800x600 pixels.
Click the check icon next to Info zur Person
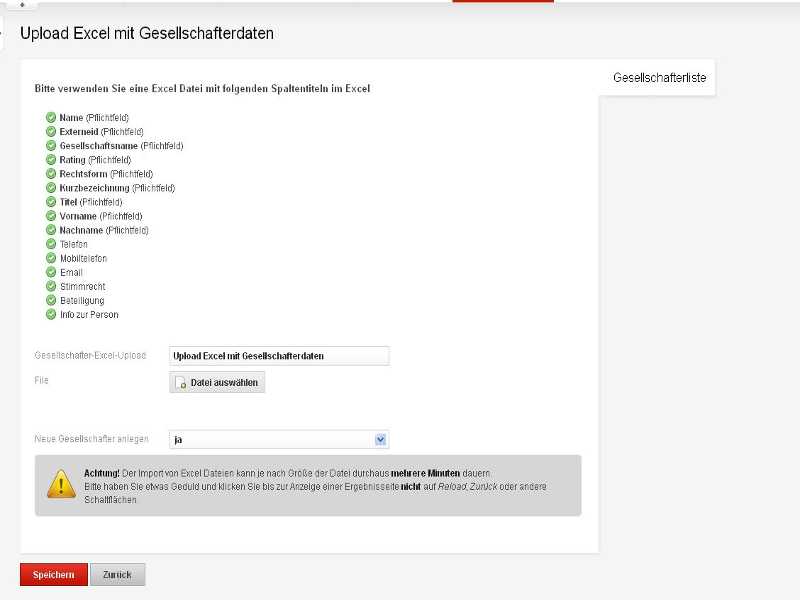tap(51, 314)
